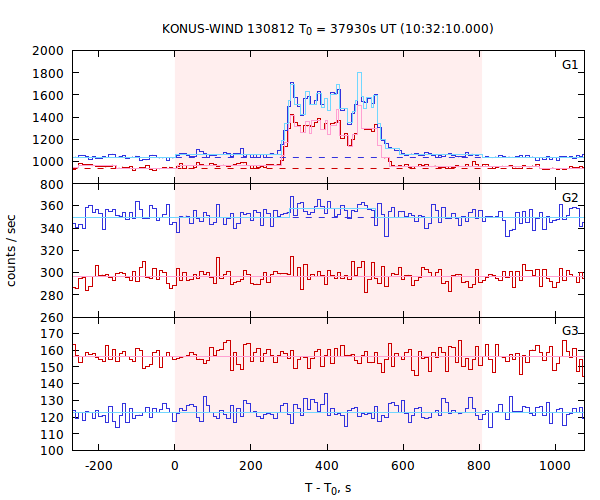Click the 'T - T0, s' x-axis label
This screenshot has width=600, height=500.
328,489
